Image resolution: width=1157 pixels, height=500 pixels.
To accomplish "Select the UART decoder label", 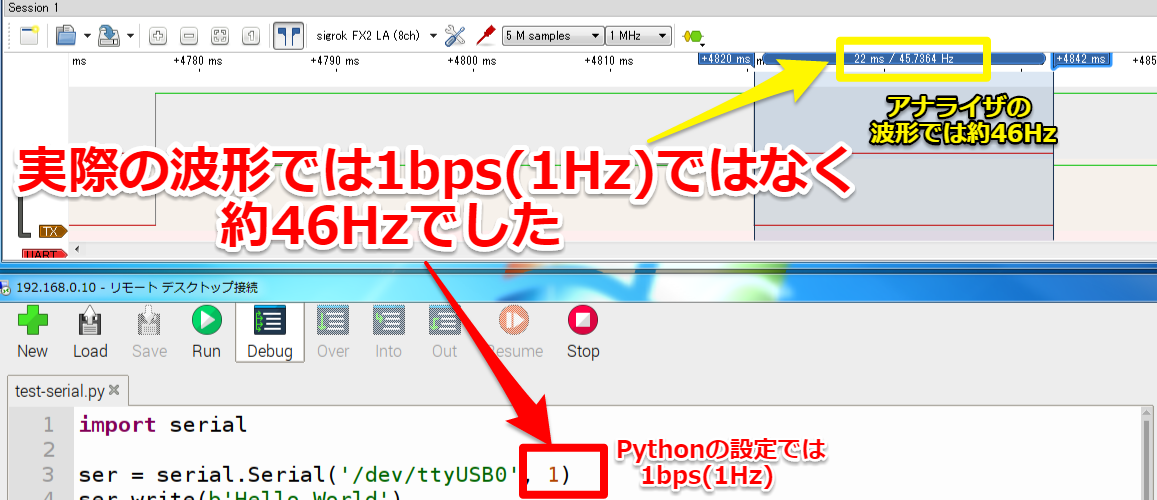I will point(44,254).
